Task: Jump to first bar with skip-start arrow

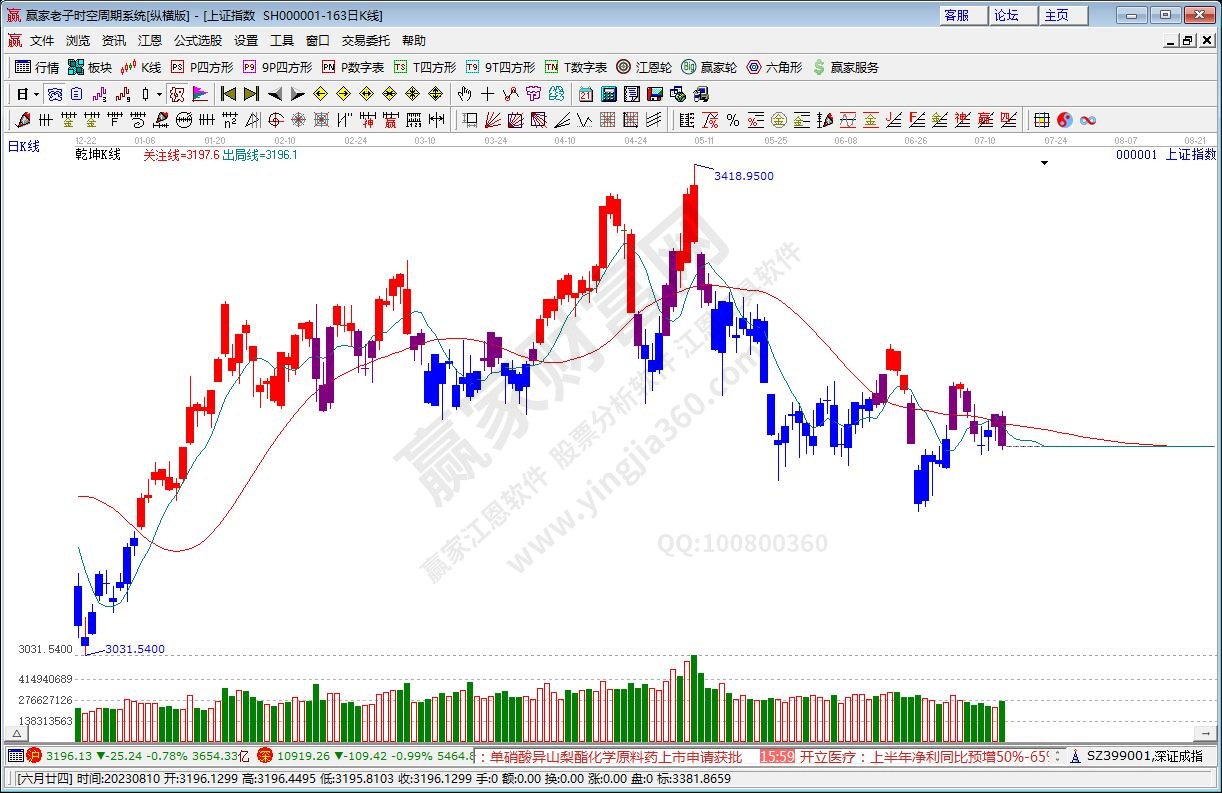Action: coord(228,94)
